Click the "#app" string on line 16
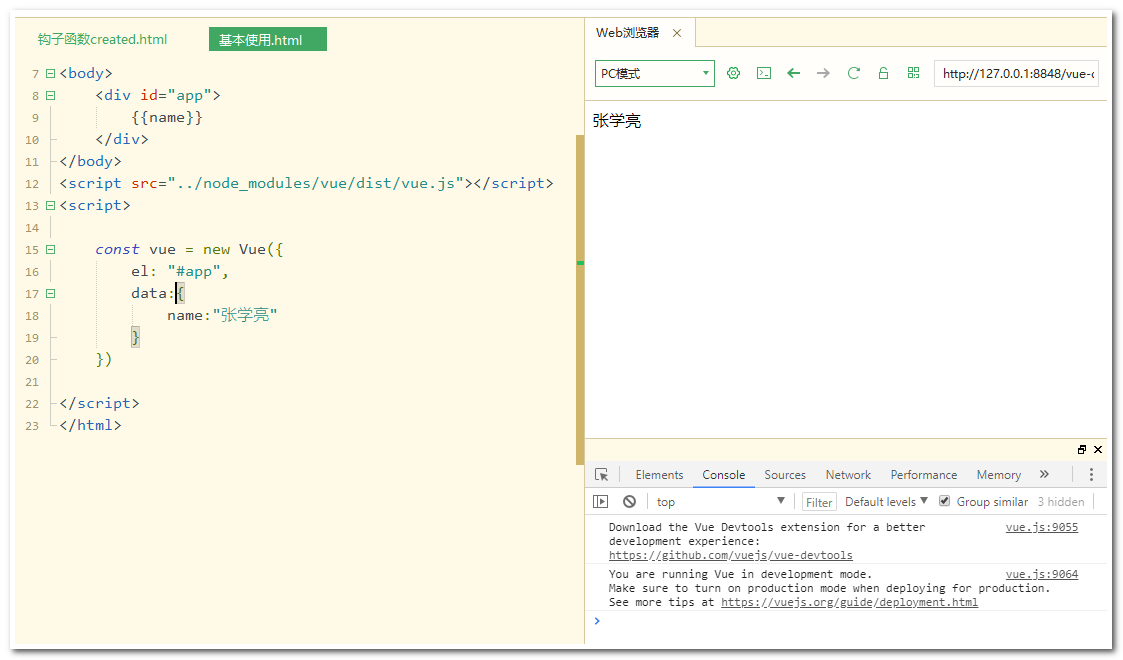The height and width of the screenshot is (660, 1123). pos(193,271)
